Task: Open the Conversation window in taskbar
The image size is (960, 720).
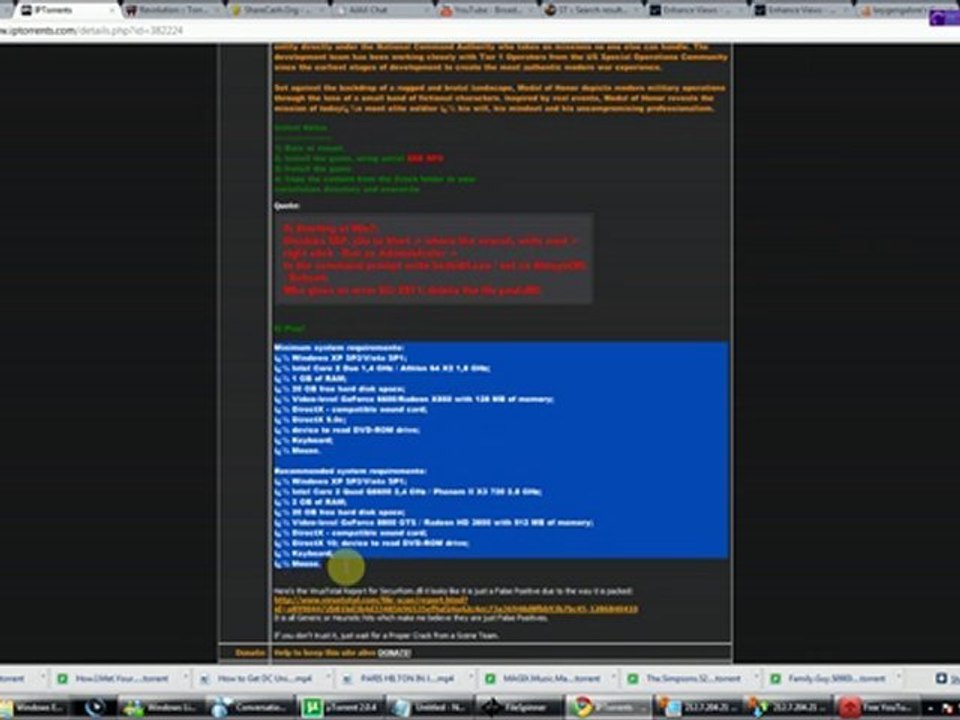Action: [x=249, y=708]
